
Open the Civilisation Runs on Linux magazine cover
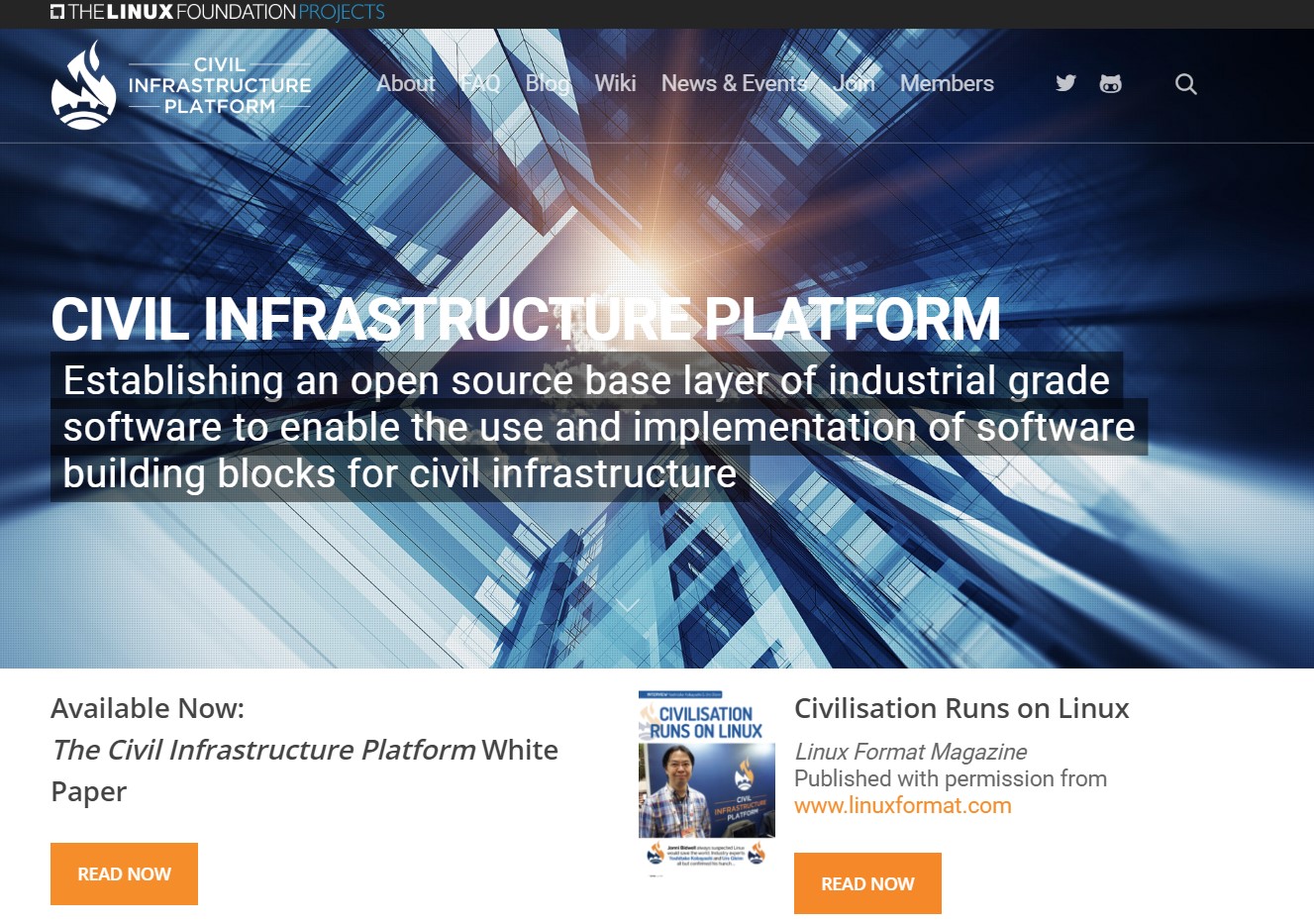click(x=706, y=782)
